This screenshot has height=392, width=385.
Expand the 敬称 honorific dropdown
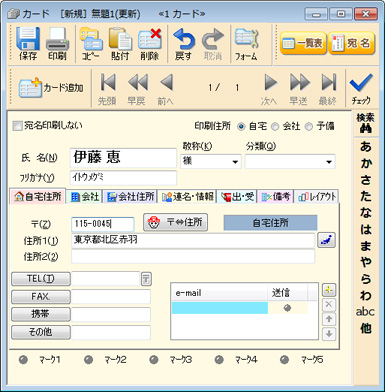235,162
